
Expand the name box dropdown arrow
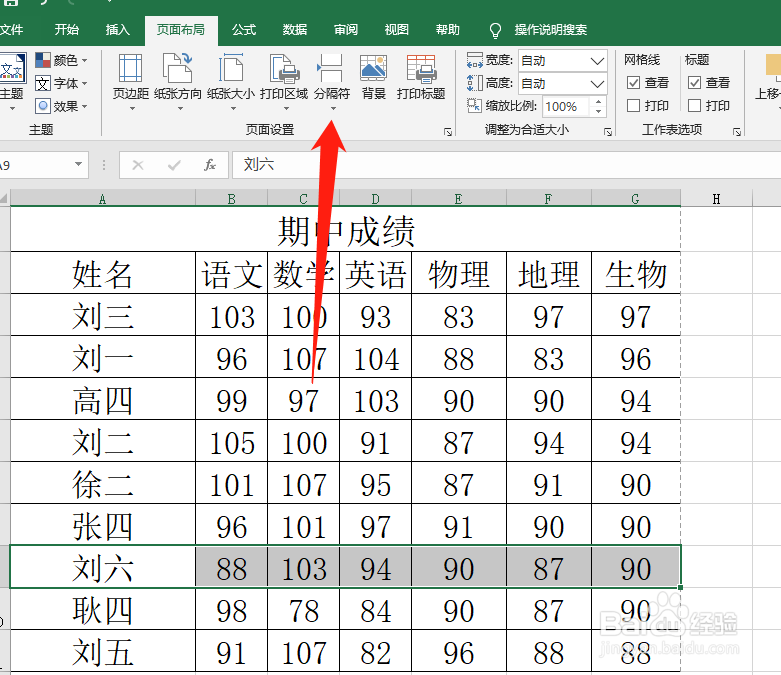(x=78, y=164)
